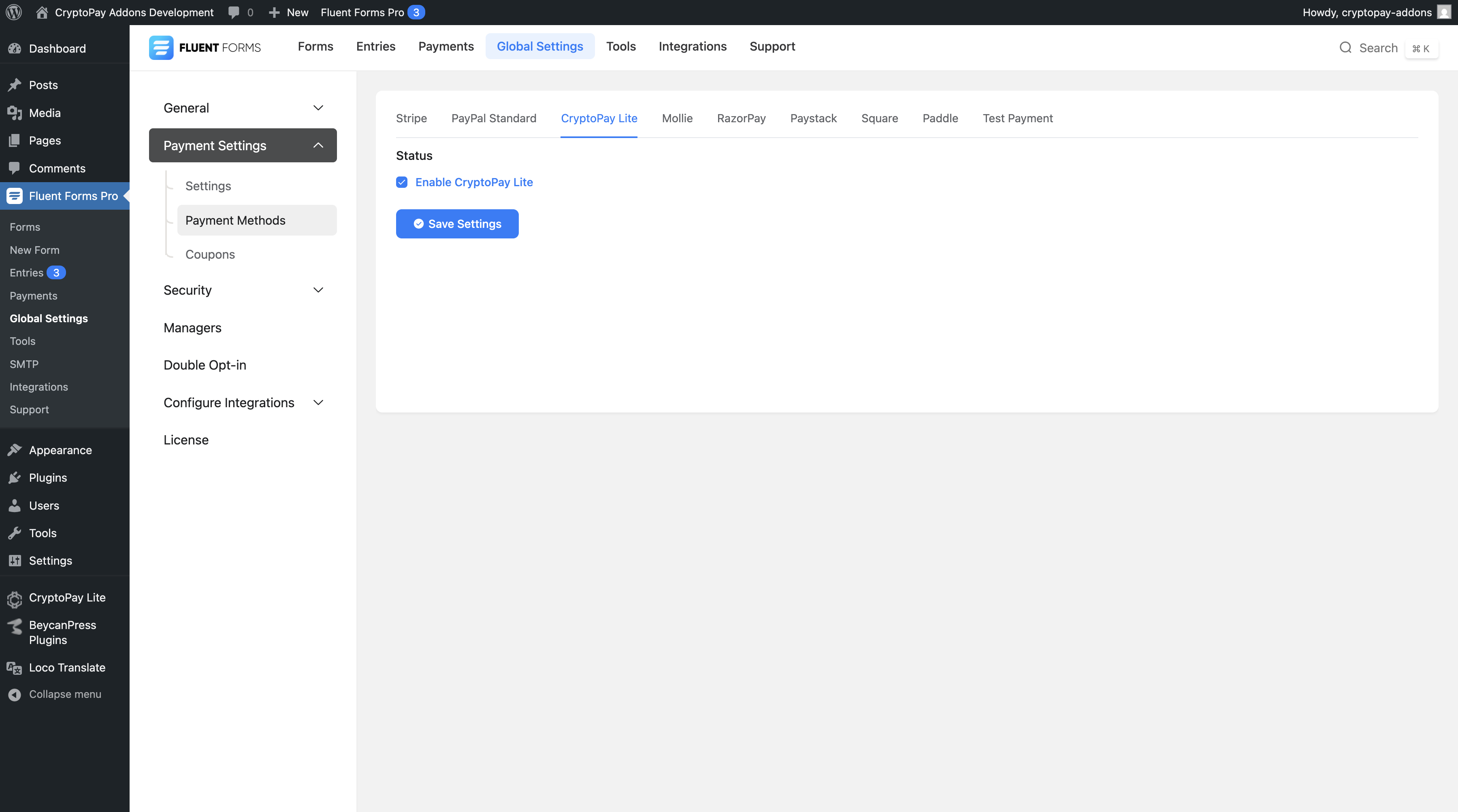Viewport: 1458px width, 812px height.
Task: Click the user avatar in admin bar
Action: pos(1443,13)
